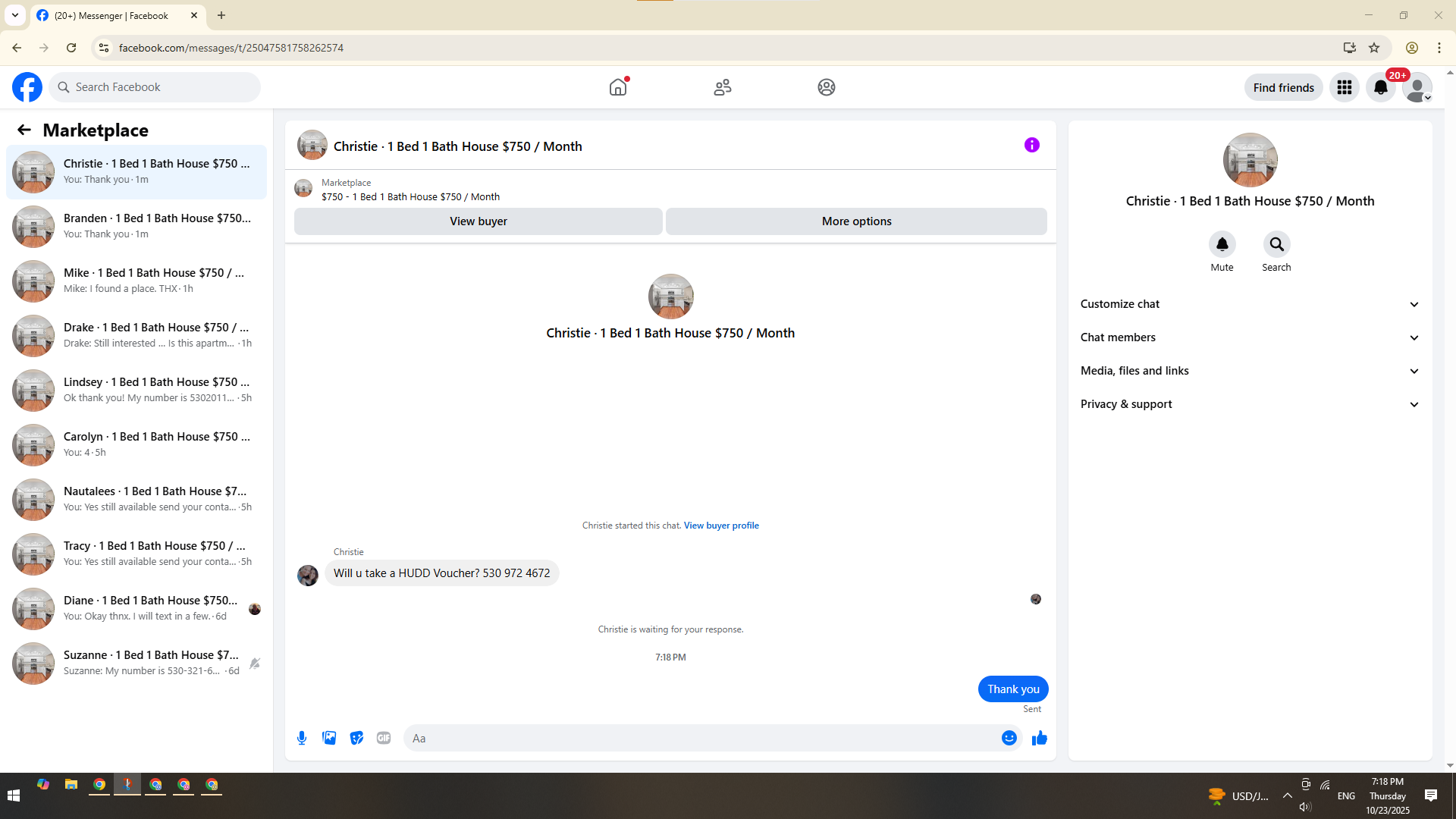Expand the Customize chat section
This screenshot has height=819, width=1456.
pos(1249,304)
